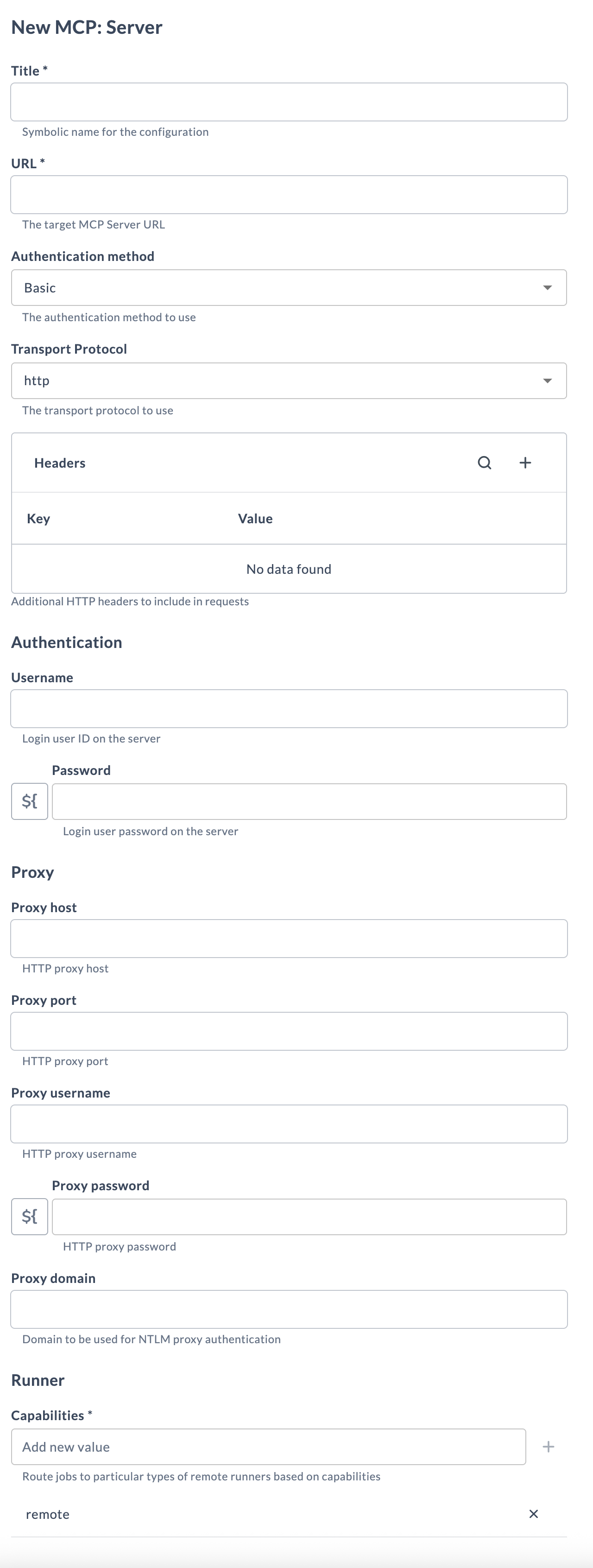Remove the remote capability with the X
This screenshot has width=593, height=1568.
click(x=533, y=1514)
